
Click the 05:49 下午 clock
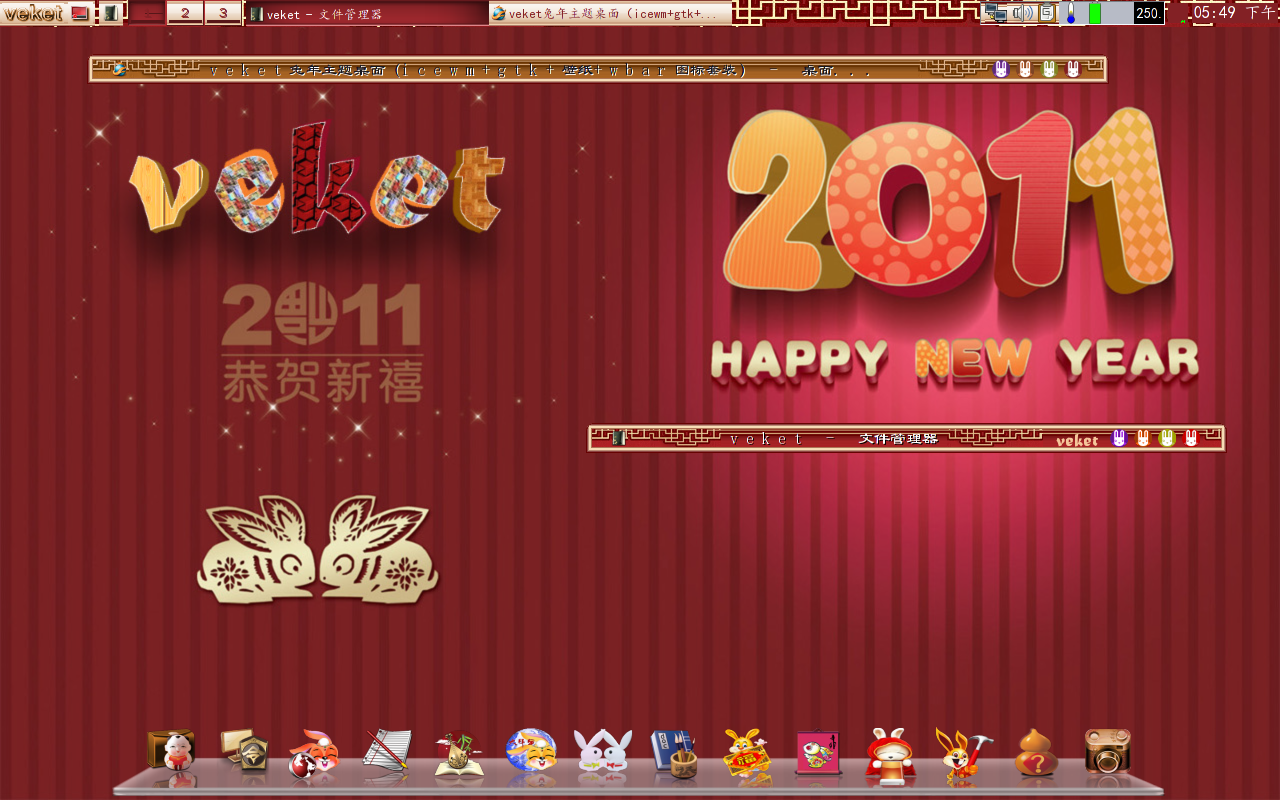1235,13
